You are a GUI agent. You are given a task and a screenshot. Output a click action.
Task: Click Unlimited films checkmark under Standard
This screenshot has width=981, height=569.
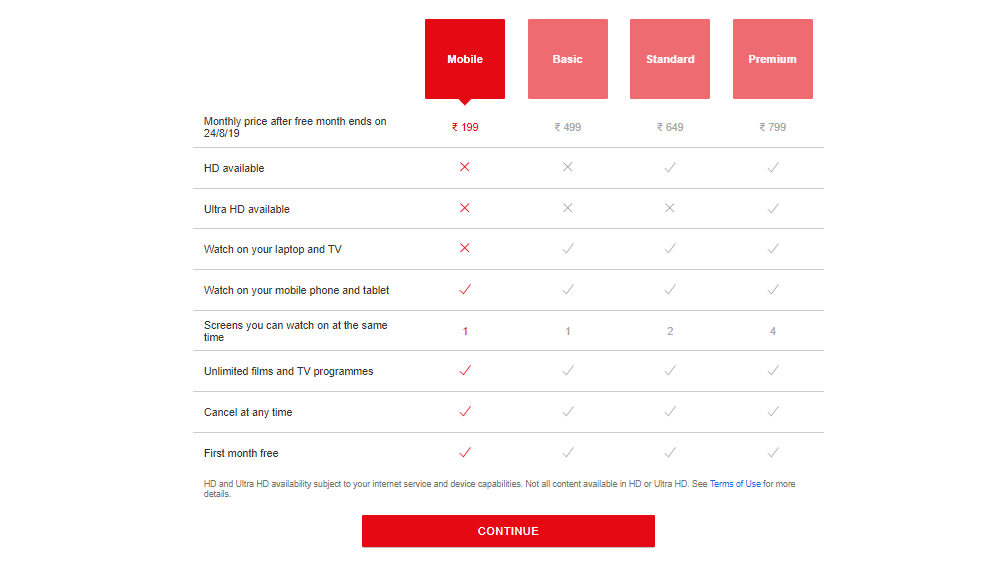[670, 371]
